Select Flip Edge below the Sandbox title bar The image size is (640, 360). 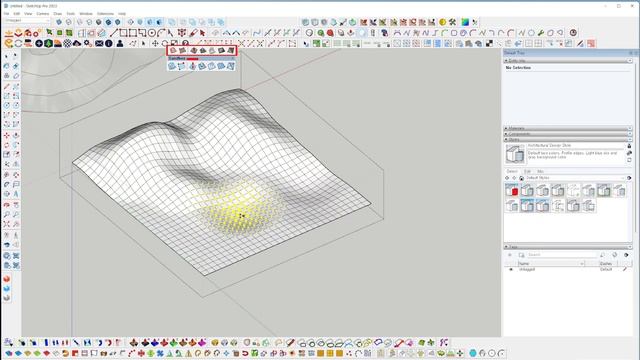click(231, 66)
